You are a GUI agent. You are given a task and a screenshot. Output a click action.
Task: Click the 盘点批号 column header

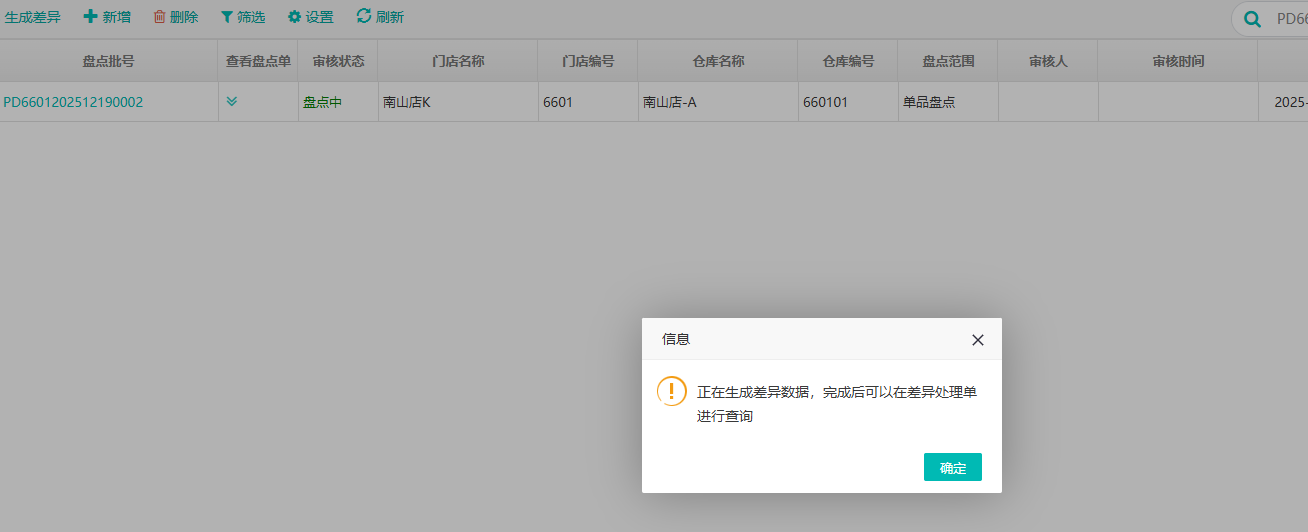coord(108,61)
